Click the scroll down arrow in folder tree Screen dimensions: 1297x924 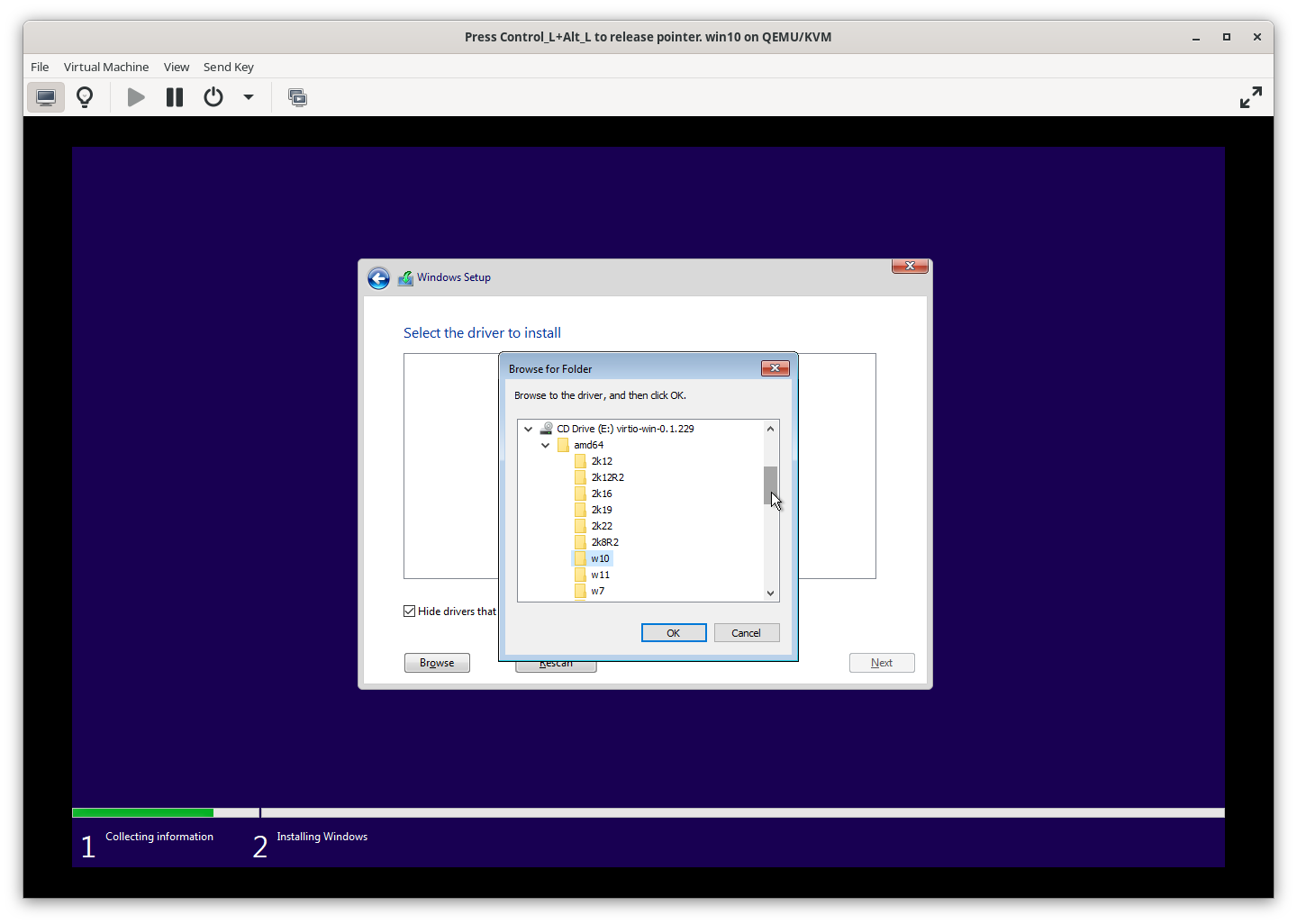771,593
